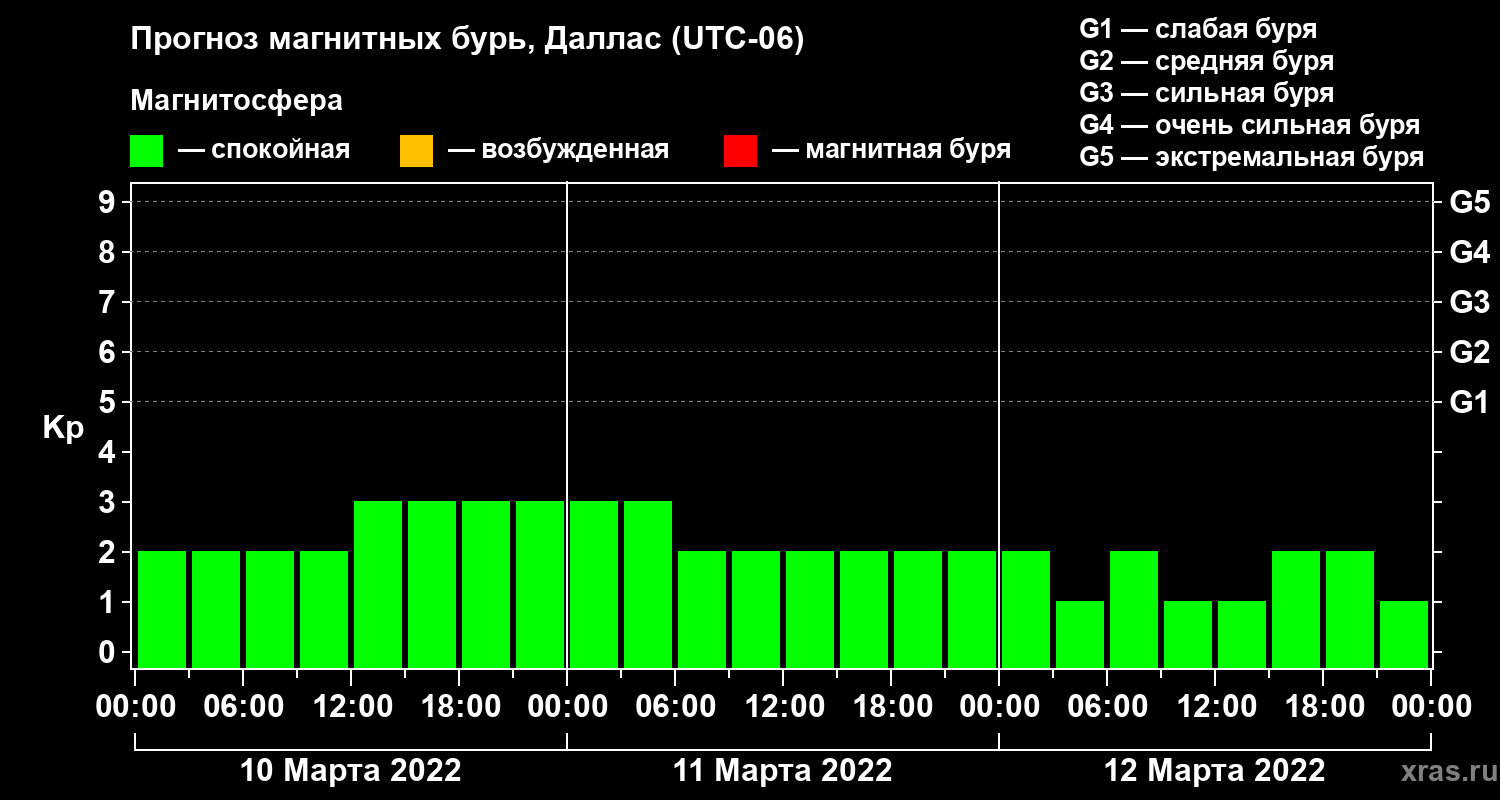Viewport: 1500px width, 800px height.
Task: Click the Kp 2 bar starting 06:00 on 12 Марта
Action: tap(1134, 609)
